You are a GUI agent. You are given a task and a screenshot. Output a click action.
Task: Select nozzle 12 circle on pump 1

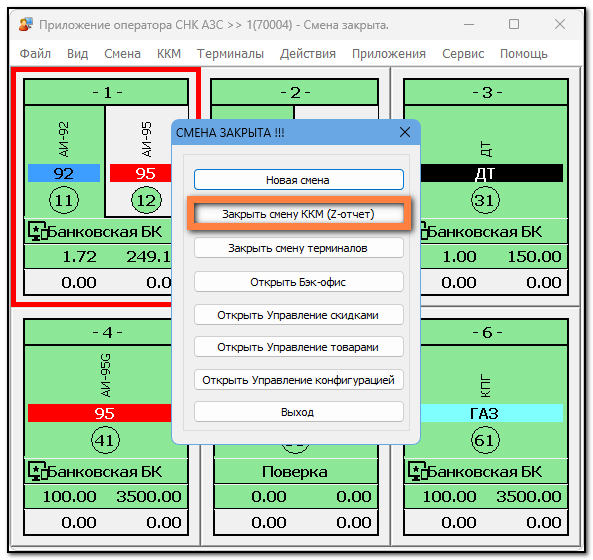146,200
